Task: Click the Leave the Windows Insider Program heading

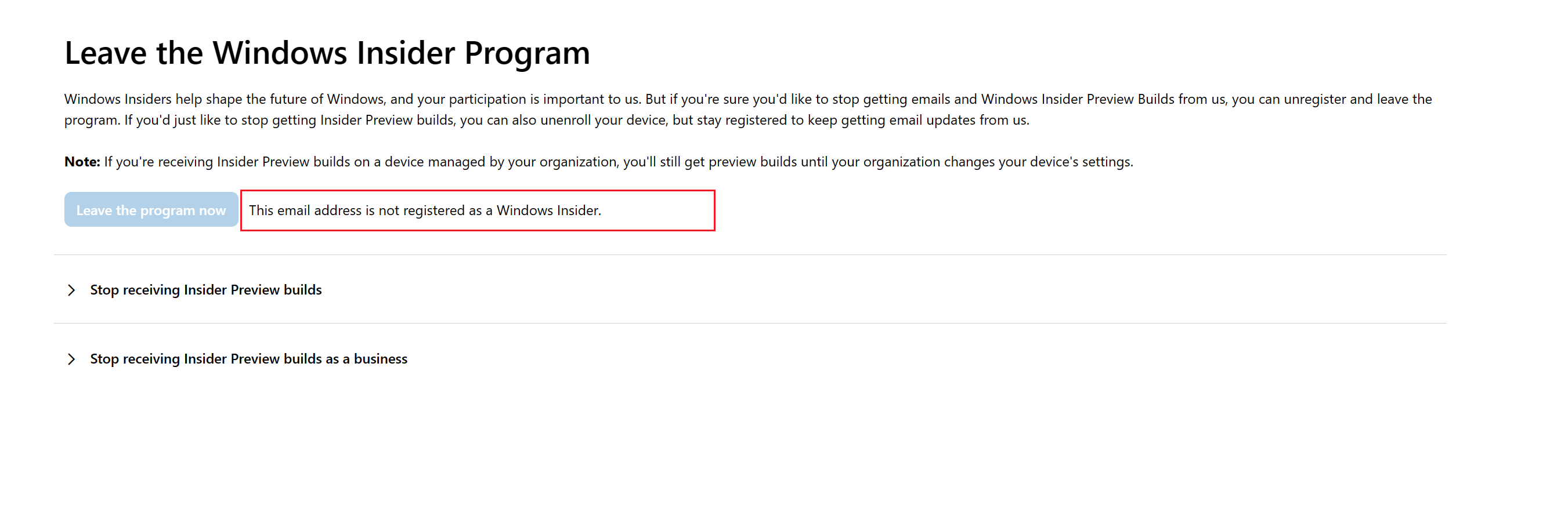Action: pyautogui.click(x=327, y=53)
